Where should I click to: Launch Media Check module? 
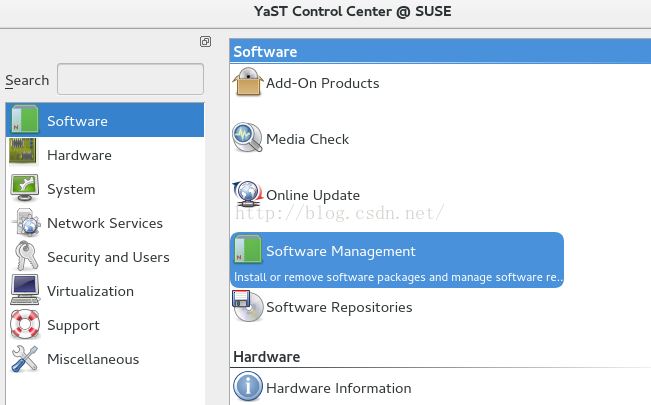point(307,139)
